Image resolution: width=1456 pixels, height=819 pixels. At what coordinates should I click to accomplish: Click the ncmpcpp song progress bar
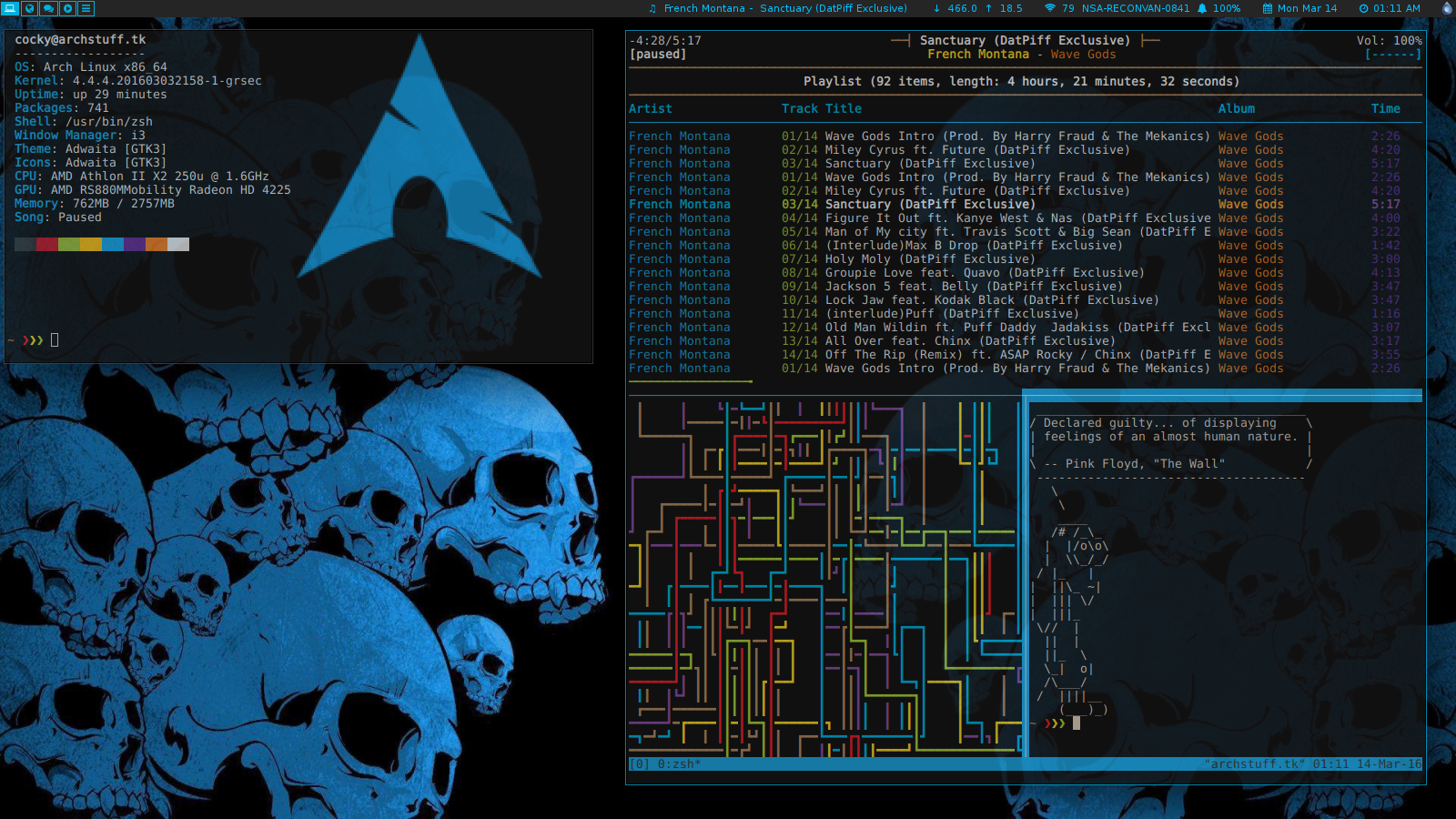tap(1024, 382)
